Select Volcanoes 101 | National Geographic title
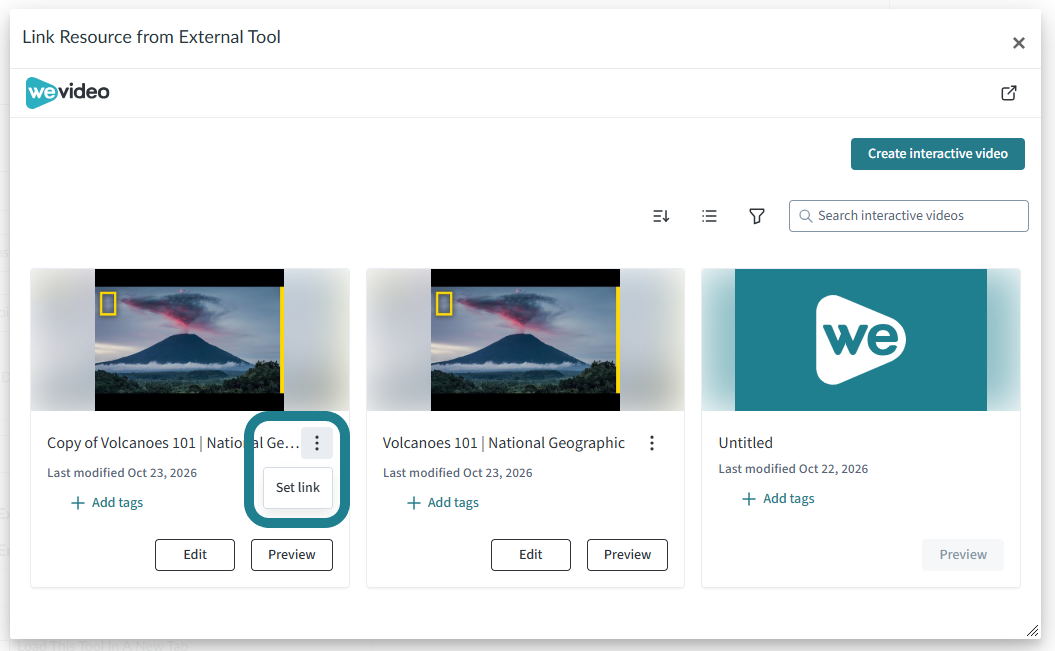 click(x=504, y=443)
